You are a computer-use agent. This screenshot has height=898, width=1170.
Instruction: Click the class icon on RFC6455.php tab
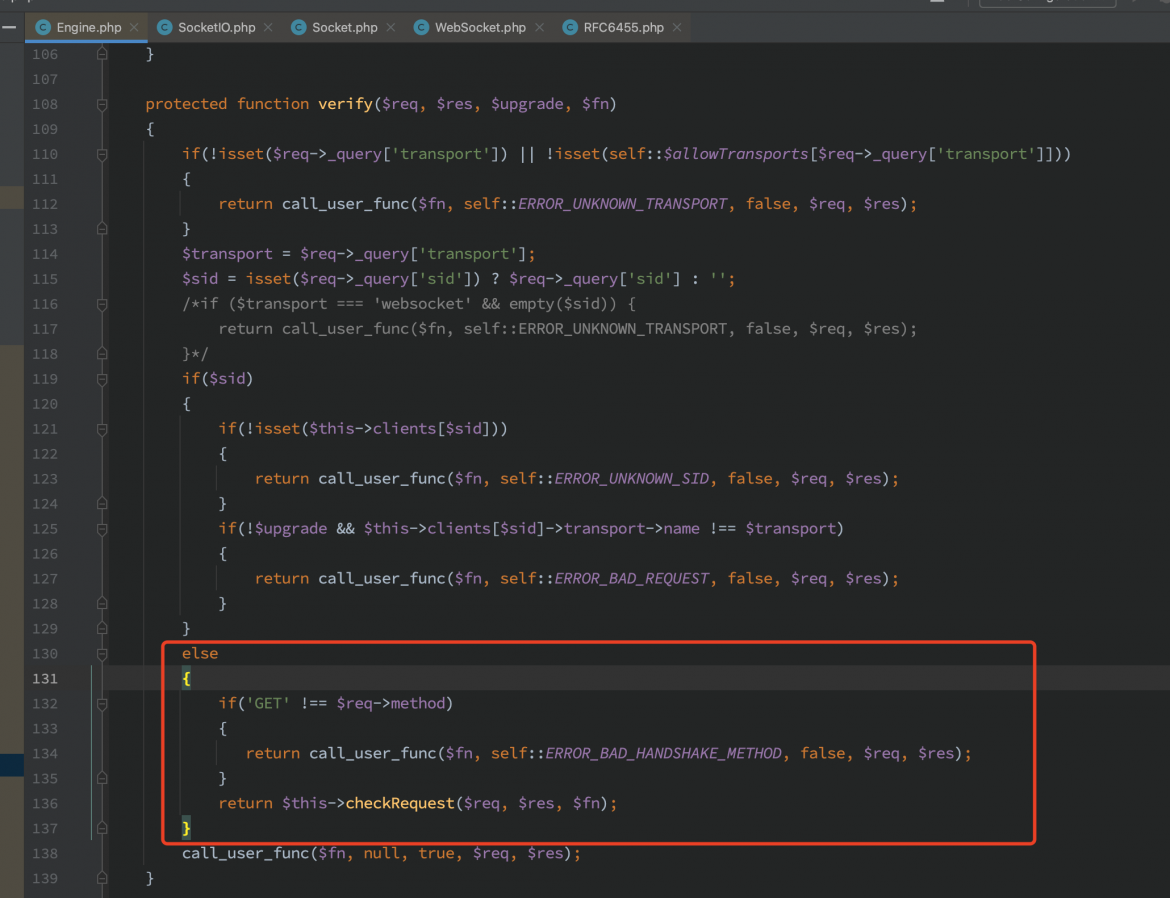point(570,27)
